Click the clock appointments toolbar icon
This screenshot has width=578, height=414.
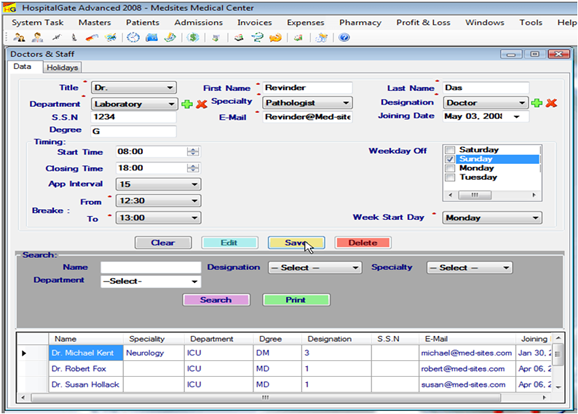coord(133,38)
